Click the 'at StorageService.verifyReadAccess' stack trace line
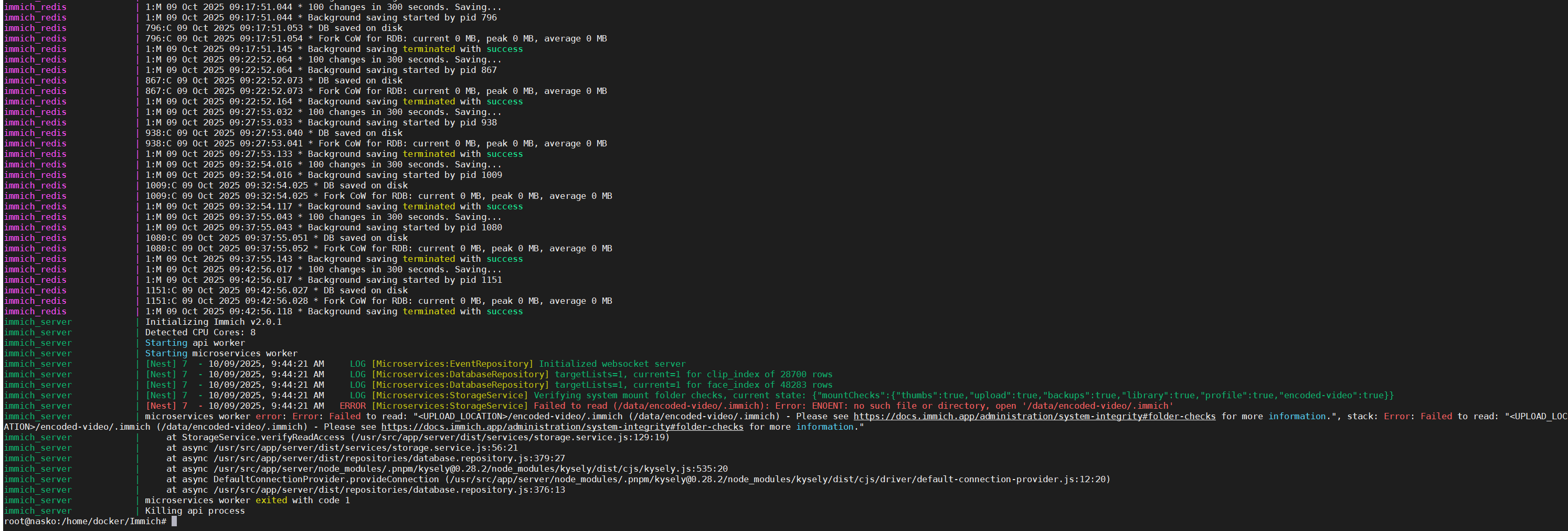 click(x=418, y=437)
